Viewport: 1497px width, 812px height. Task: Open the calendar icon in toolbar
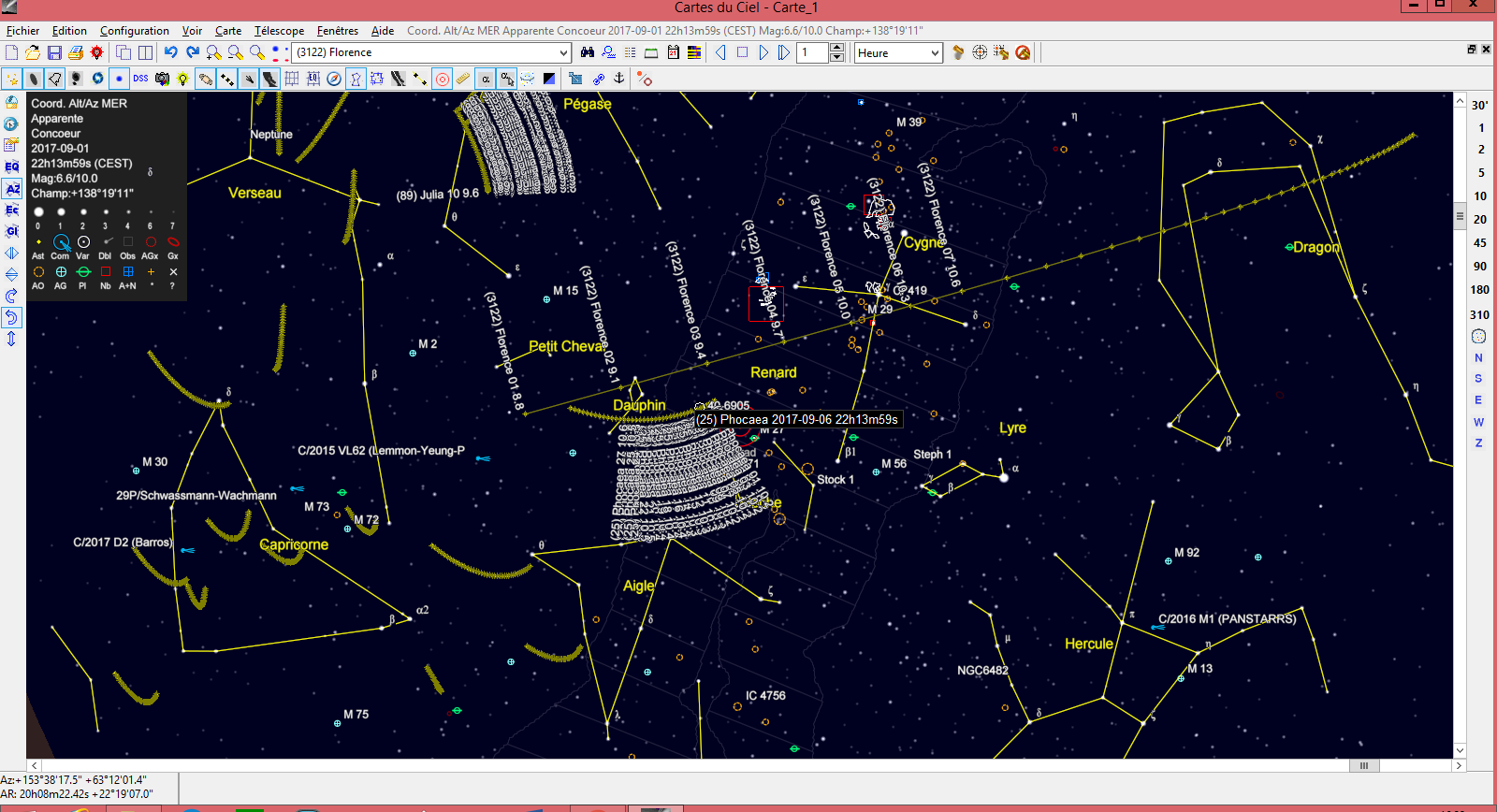(x=673, y=52)
